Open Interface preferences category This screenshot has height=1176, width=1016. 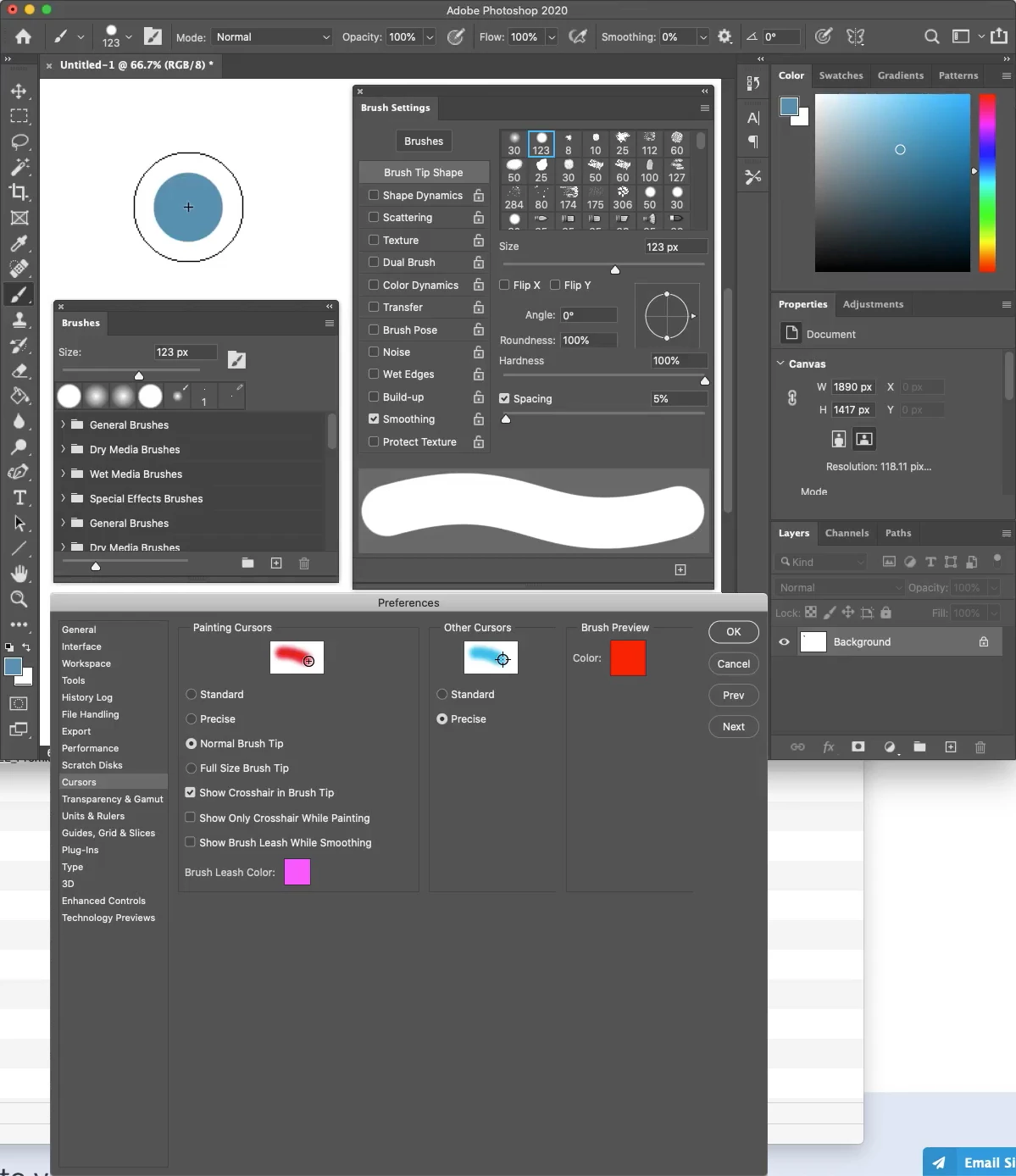81,646
